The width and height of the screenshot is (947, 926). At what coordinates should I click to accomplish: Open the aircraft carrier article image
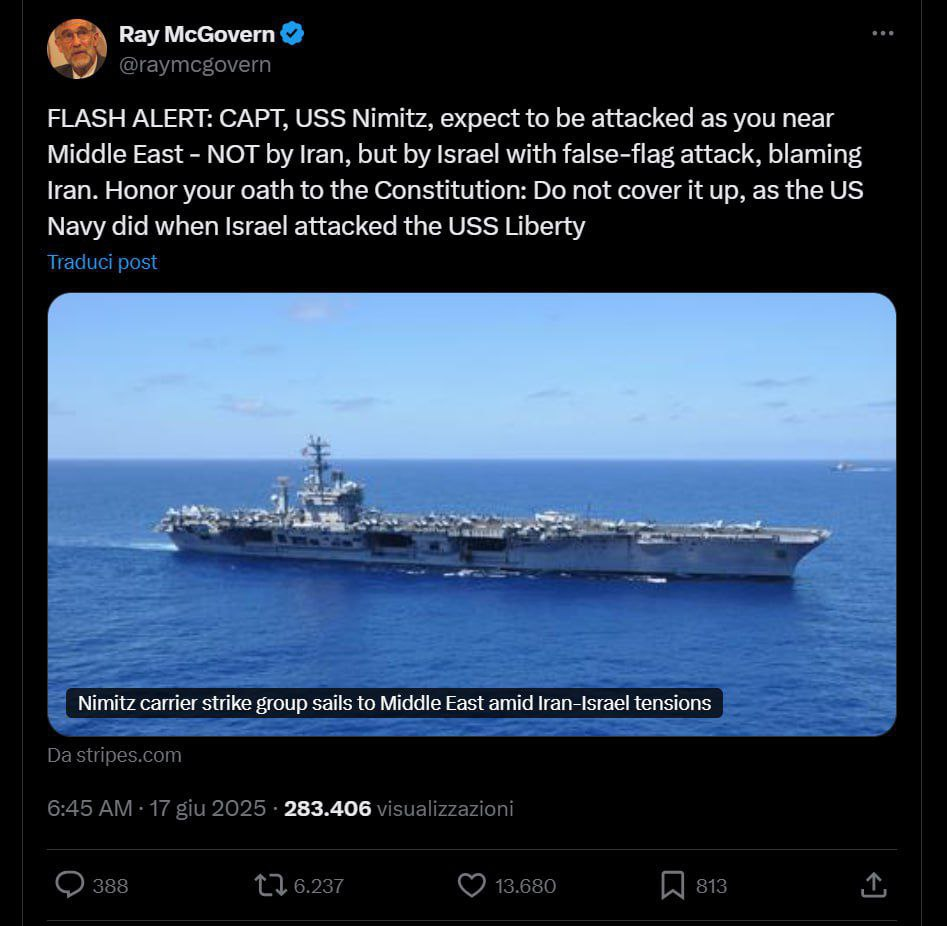pos(472,514)
